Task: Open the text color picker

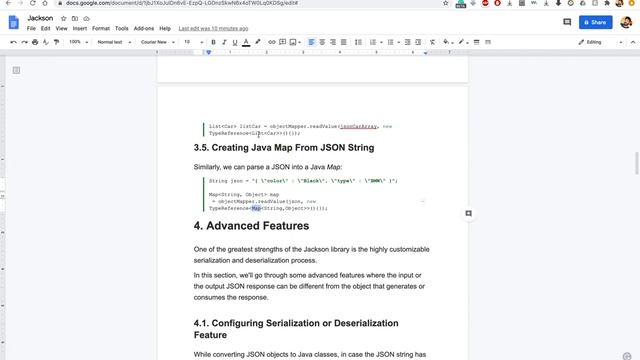Action: [246, 42]
